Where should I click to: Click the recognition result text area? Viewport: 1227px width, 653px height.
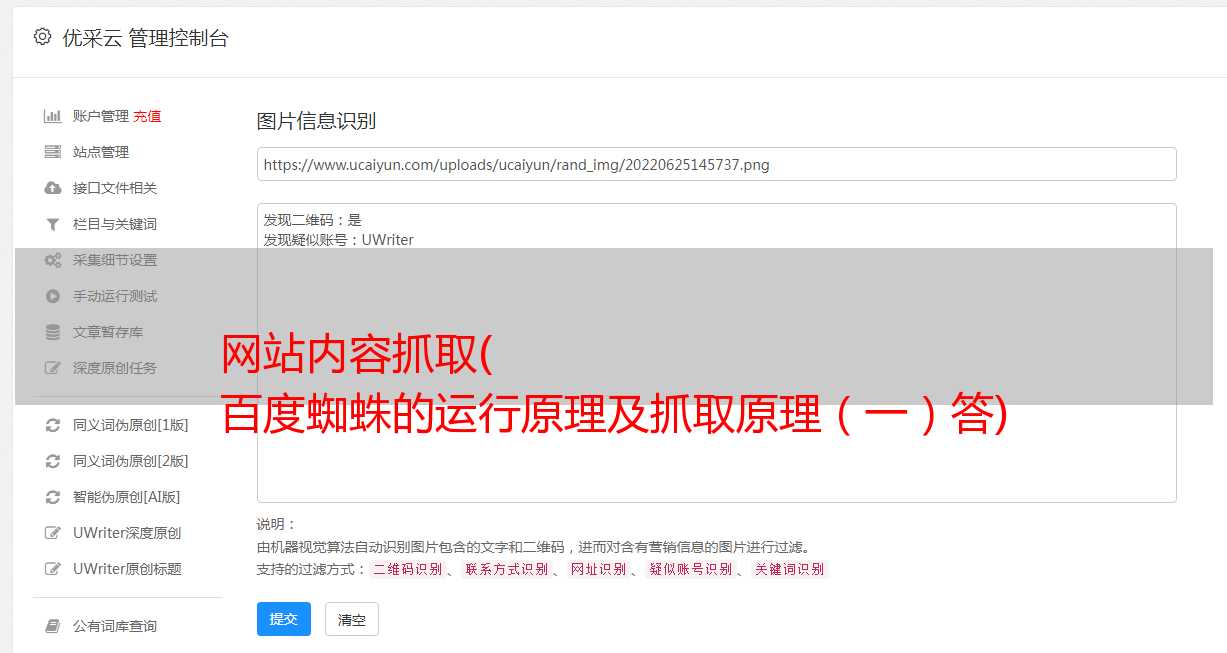[716, 353]
